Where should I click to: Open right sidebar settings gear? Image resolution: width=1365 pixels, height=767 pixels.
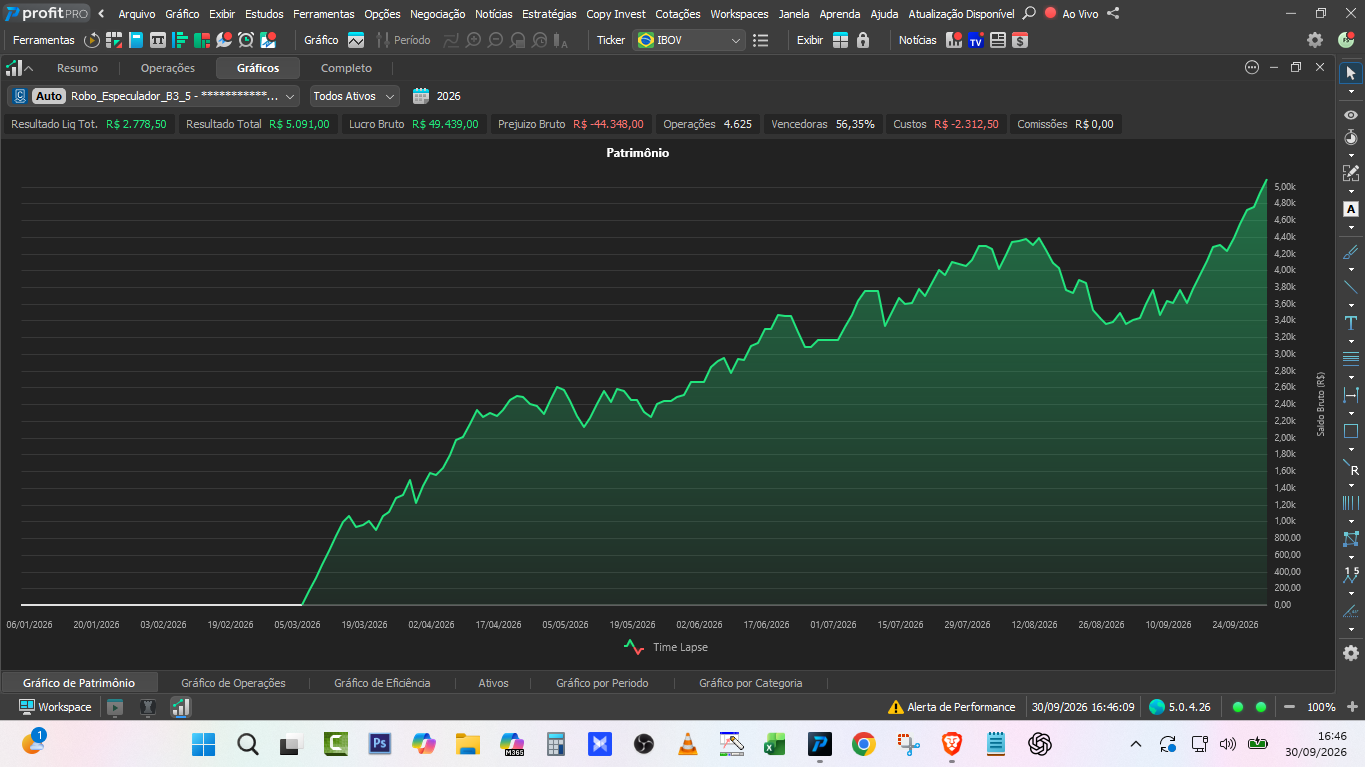[x=1351, y=653]
